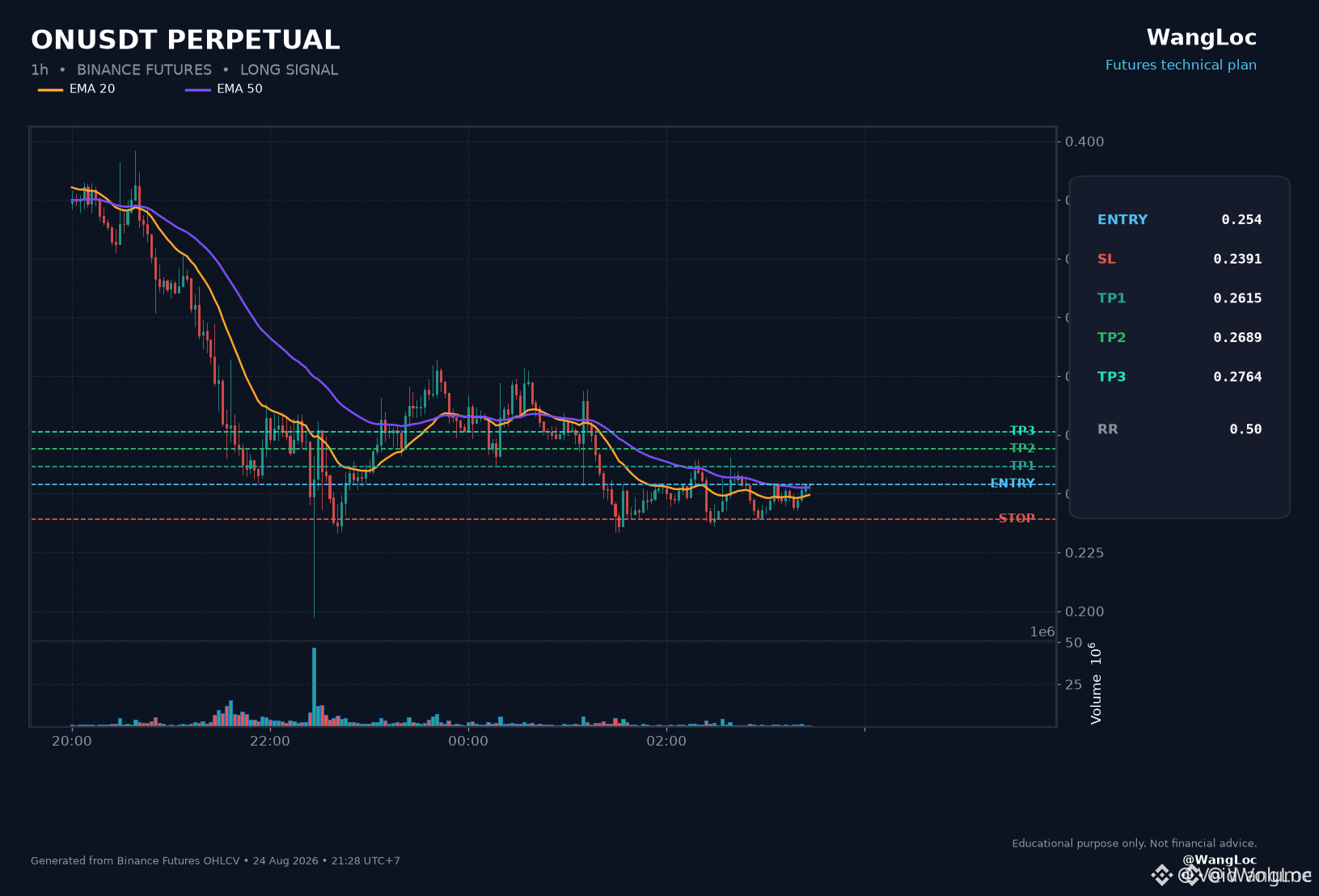
Task: Select the 1h timeframe text in subtitle
Action: pyautogui.click(x=40, y=70)
